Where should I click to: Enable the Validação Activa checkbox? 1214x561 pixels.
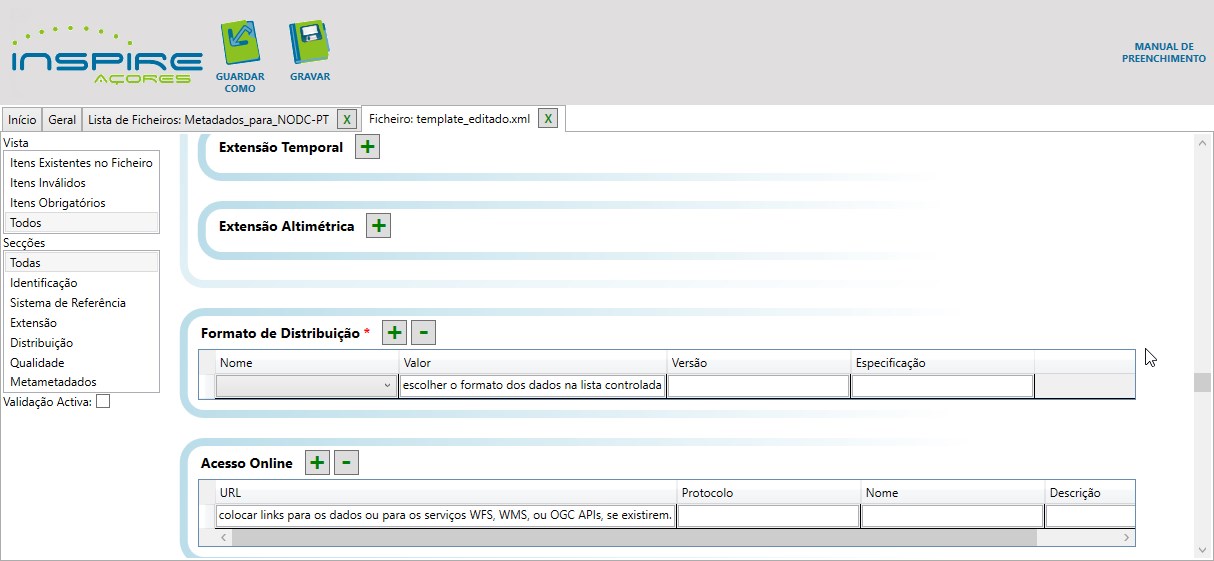coord(103,402)
